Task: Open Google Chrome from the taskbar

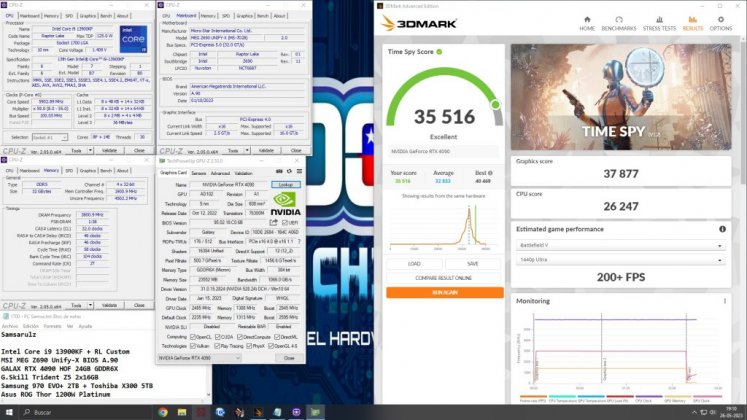Action: pos(163,412)
